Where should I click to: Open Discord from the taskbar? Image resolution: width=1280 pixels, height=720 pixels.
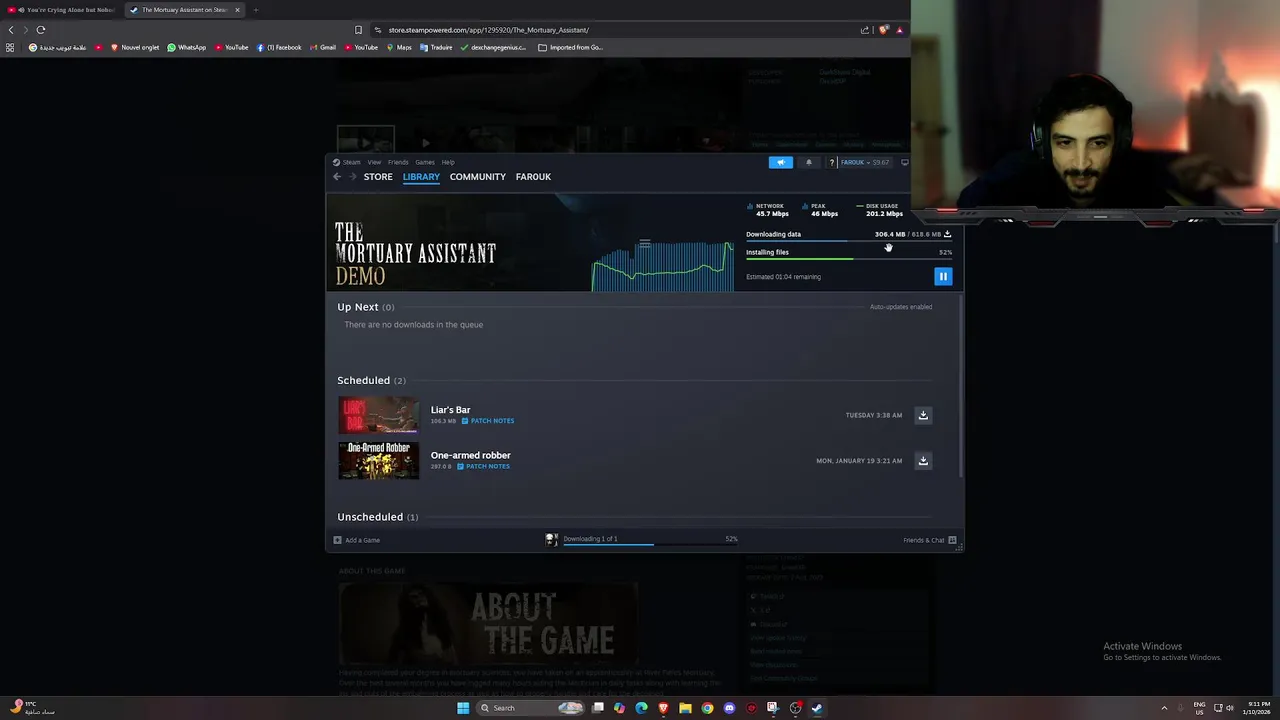coord(729,708)
